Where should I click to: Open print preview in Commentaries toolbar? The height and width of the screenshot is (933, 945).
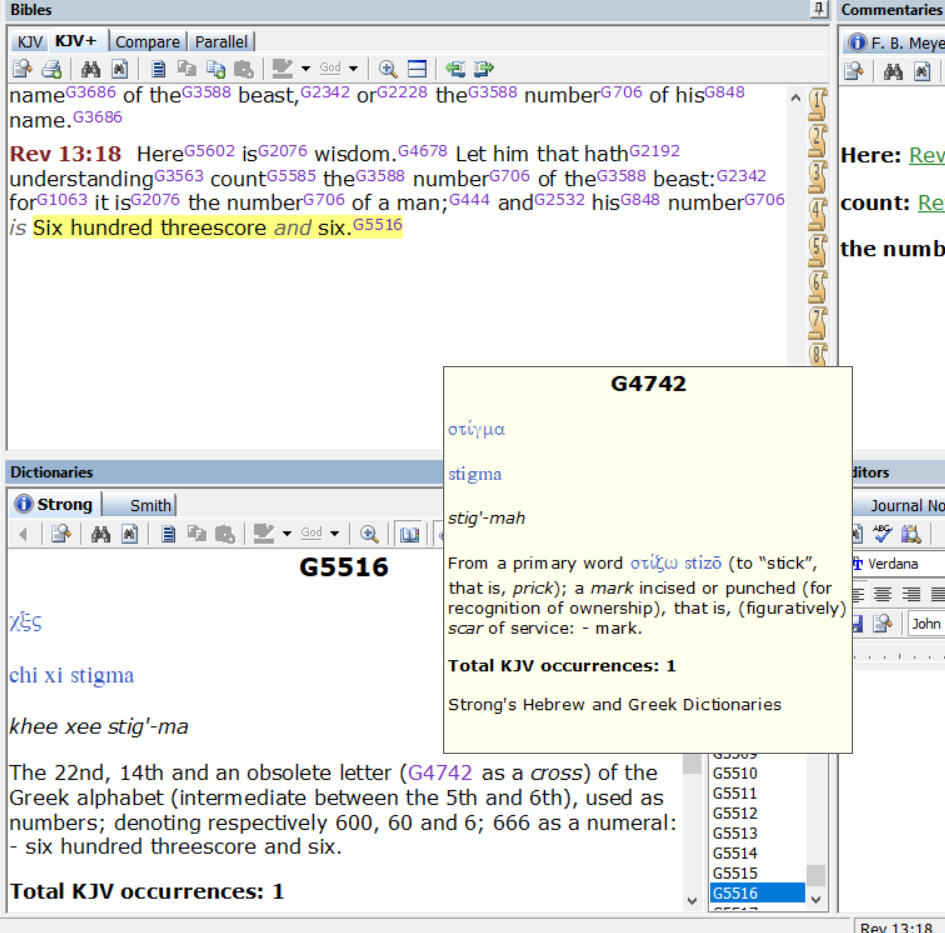click(854, 71)
